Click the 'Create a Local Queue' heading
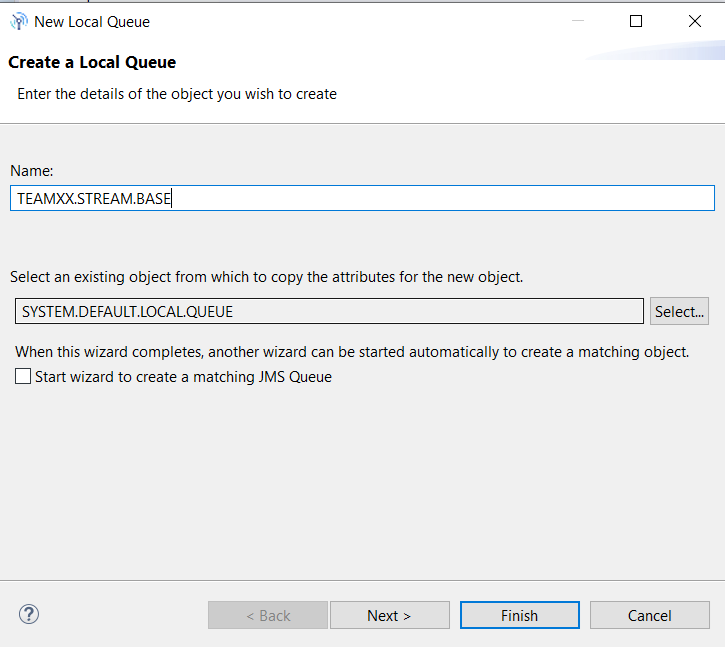This screenshot has width=725, height=647. click(x=92, y=62)
